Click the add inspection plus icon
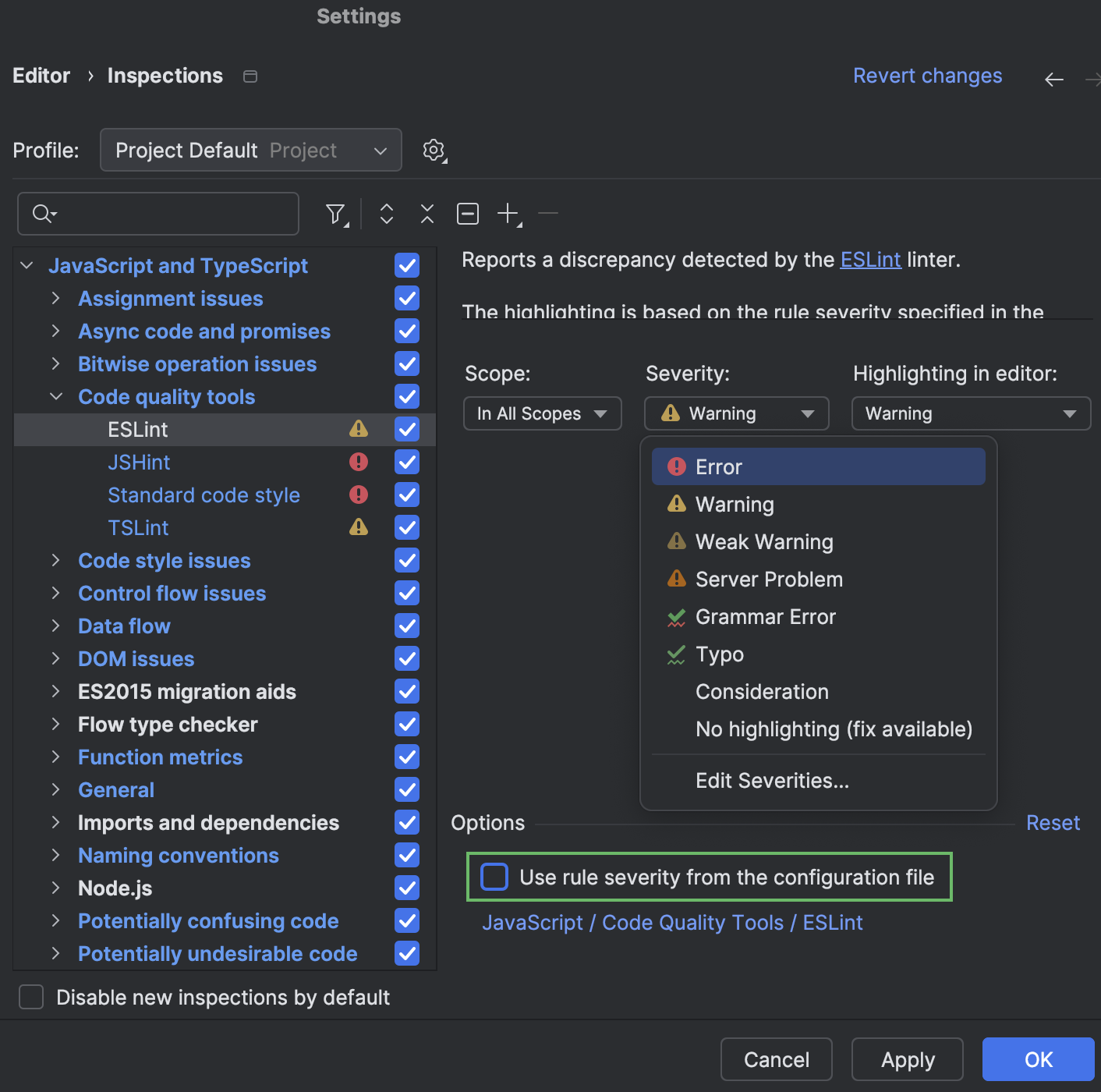 point(507,213)
